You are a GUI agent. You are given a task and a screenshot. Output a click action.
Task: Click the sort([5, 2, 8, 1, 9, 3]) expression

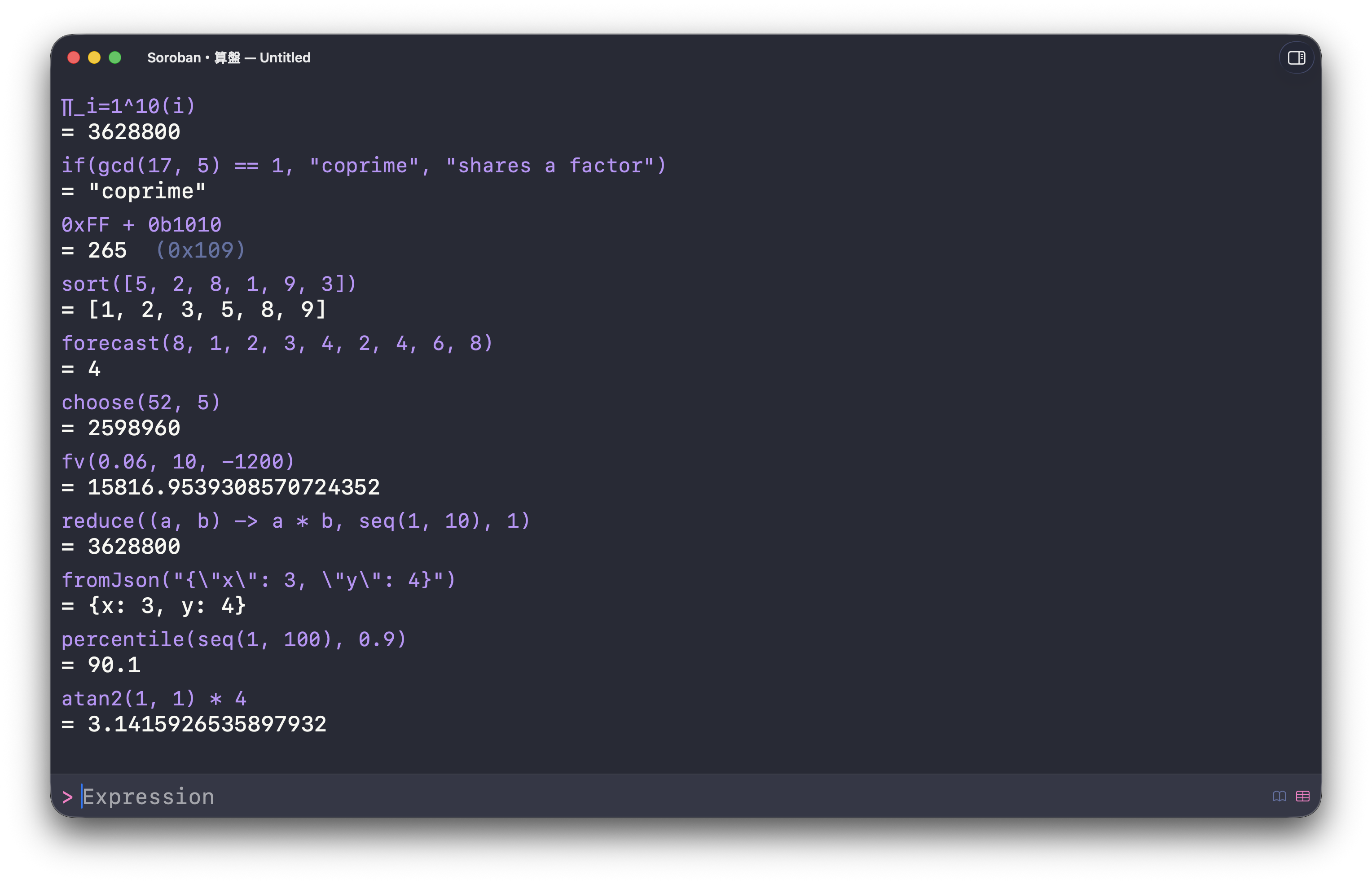pyautogui.click(x=209, y=284)
